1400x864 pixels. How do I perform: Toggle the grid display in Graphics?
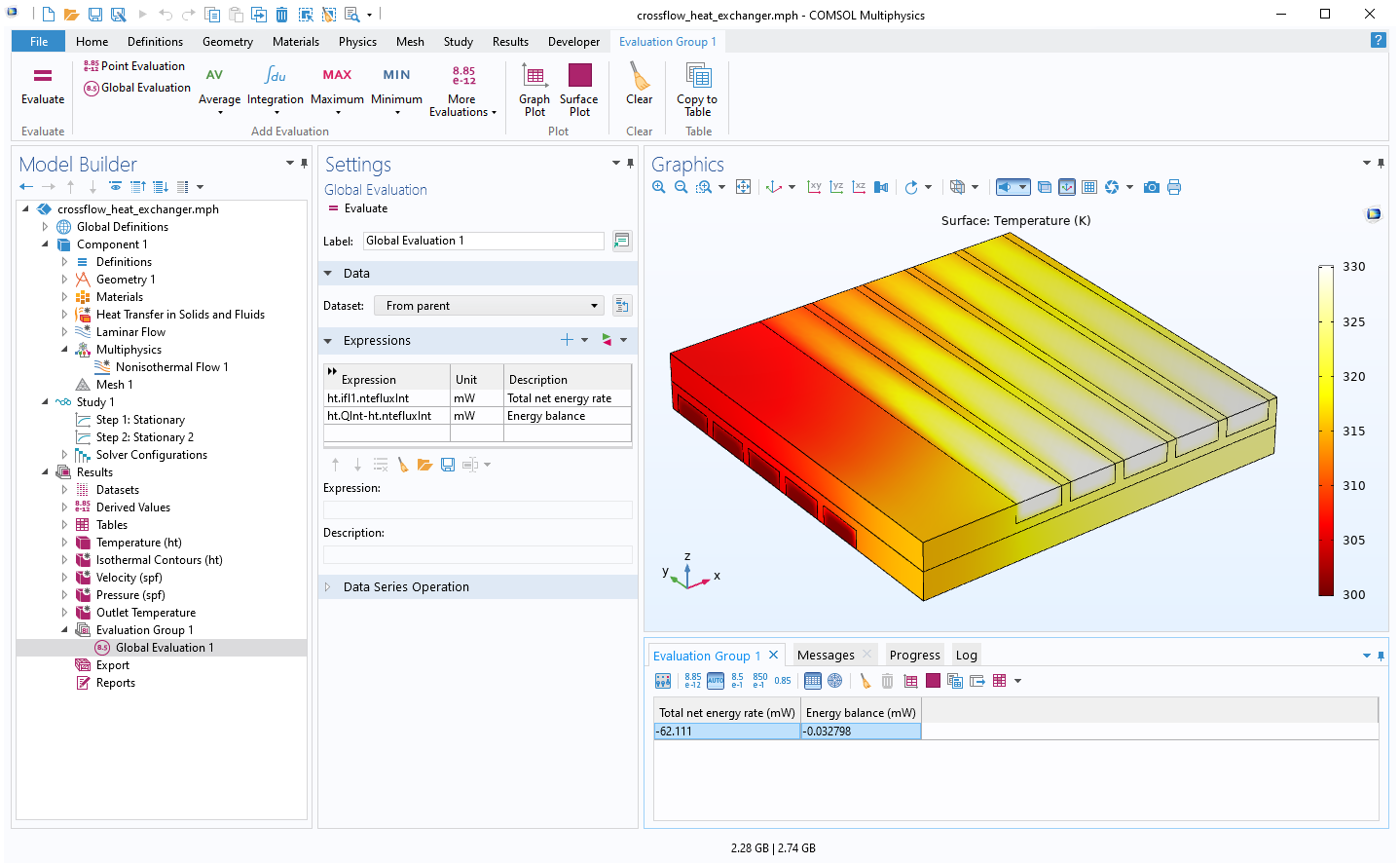click(x=1089, y=187)
